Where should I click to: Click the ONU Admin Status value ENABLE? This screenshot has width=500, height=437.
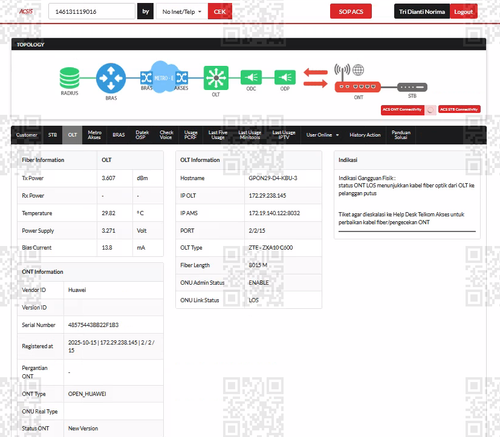(259, 283)
